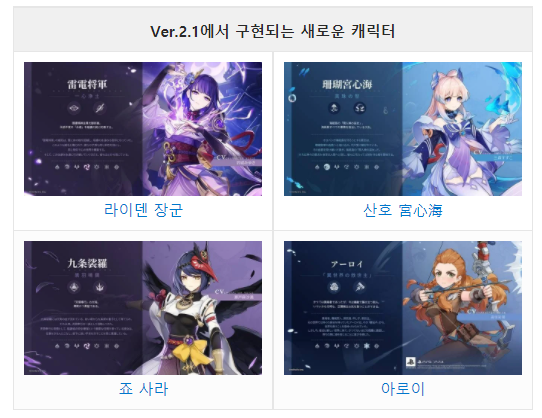Click the catalyst weapon icon on the 珊瑚宮心海 card
Image resolution: width=542 pixels, height=418 pixels.
pos(359,108)
